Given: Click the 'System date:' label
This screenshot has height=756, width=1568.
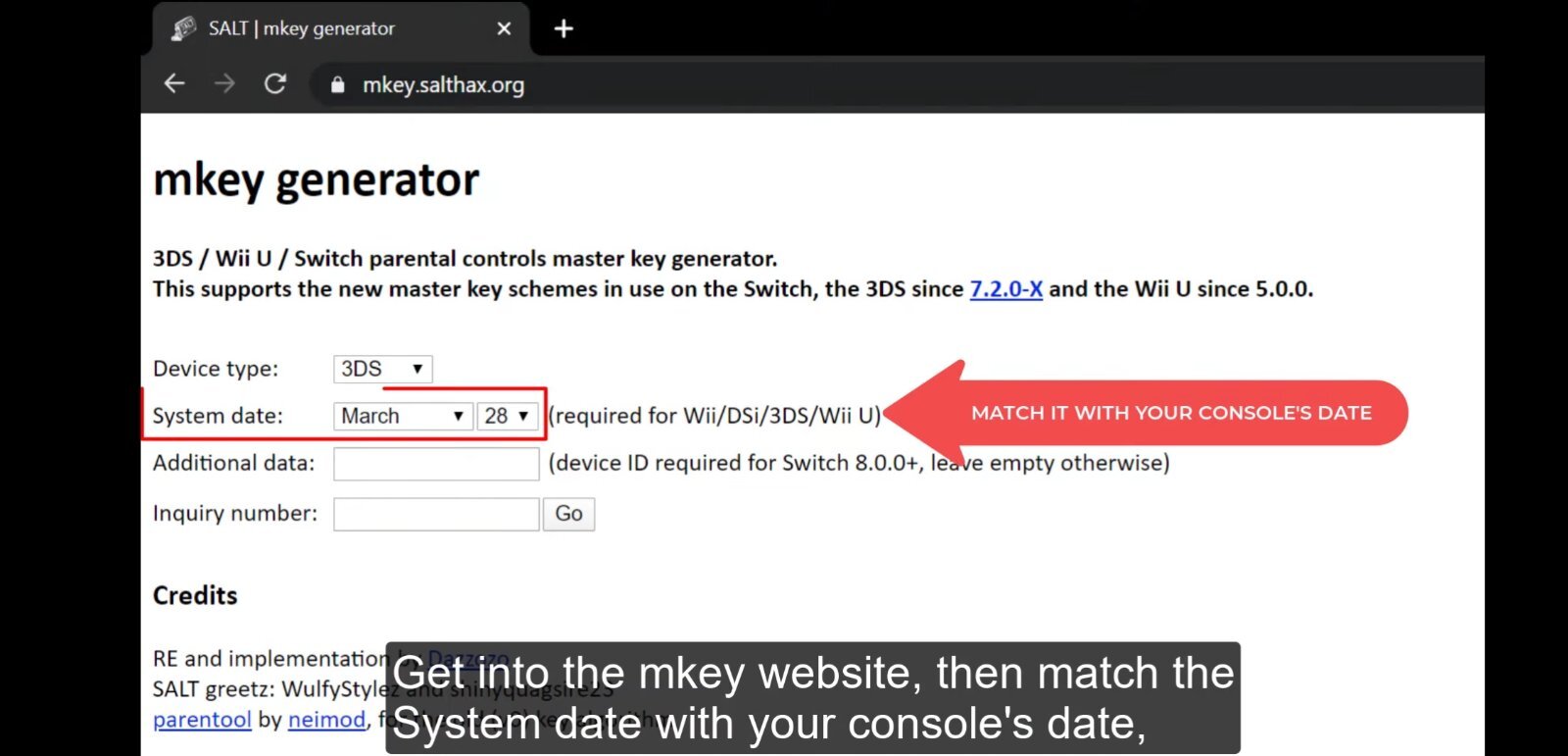Looking at the screenshot, I should 218,416.
